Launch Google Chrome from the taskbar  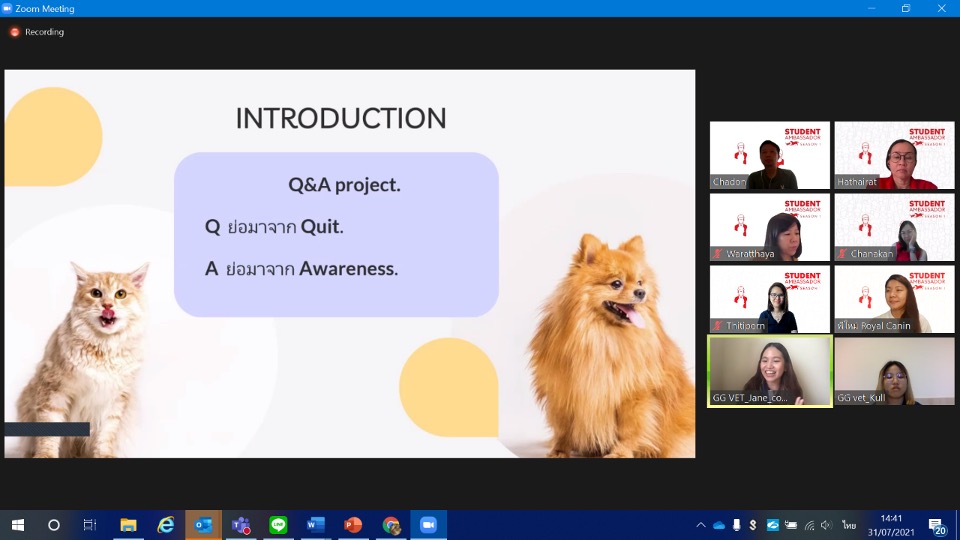(391, 525)
